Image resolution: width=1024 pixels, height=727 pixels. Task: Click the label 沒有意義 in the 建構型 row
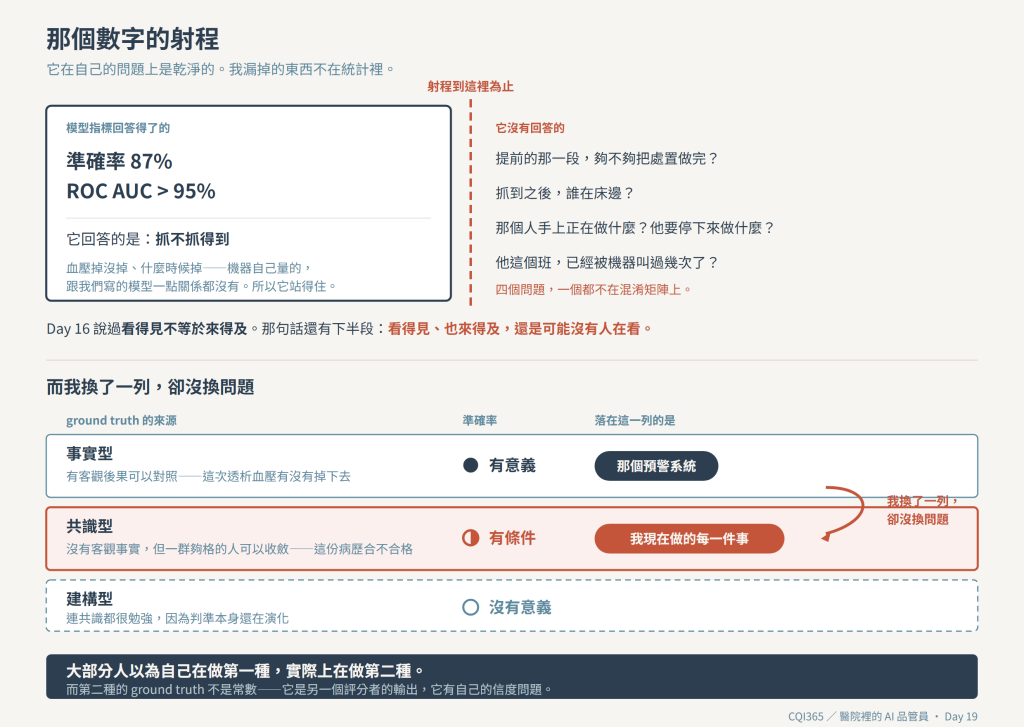click(x=520, y=607)
